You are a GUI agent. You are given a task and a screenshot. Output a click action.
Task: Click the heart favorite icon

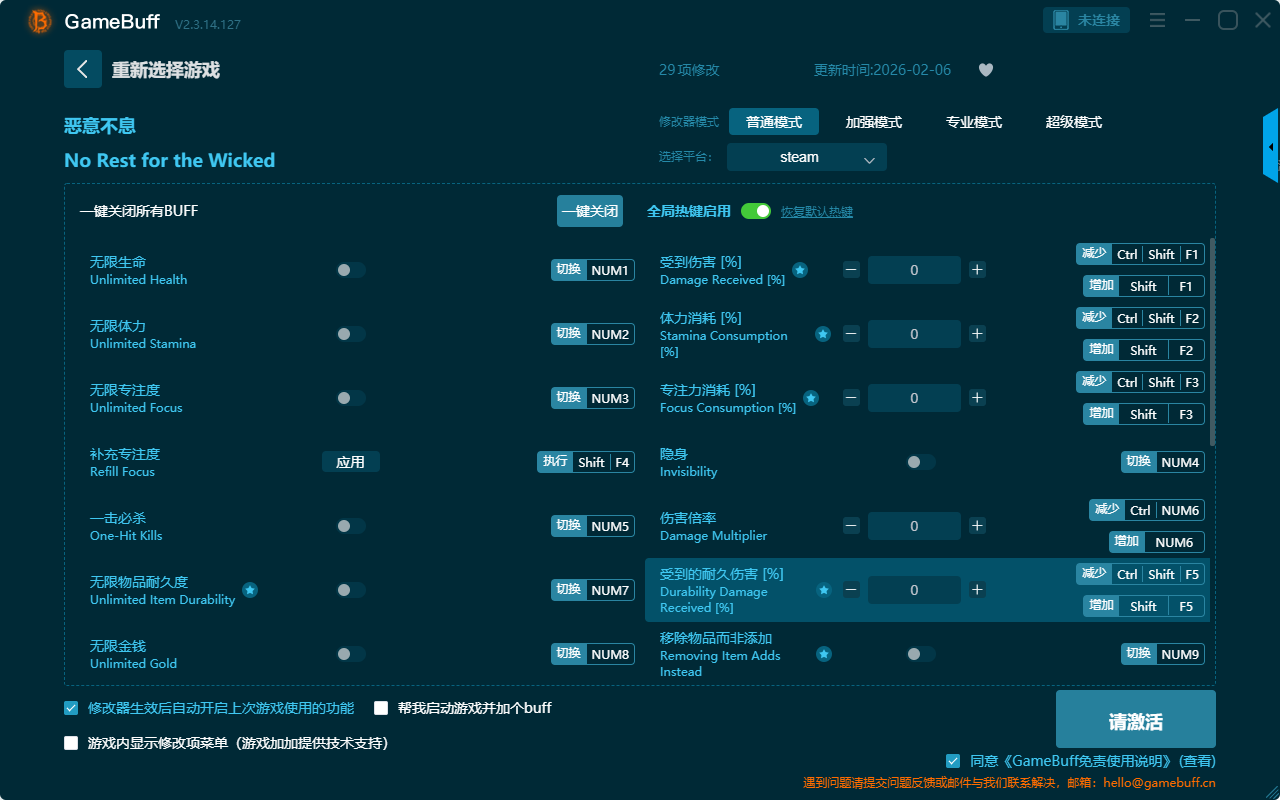985,70
